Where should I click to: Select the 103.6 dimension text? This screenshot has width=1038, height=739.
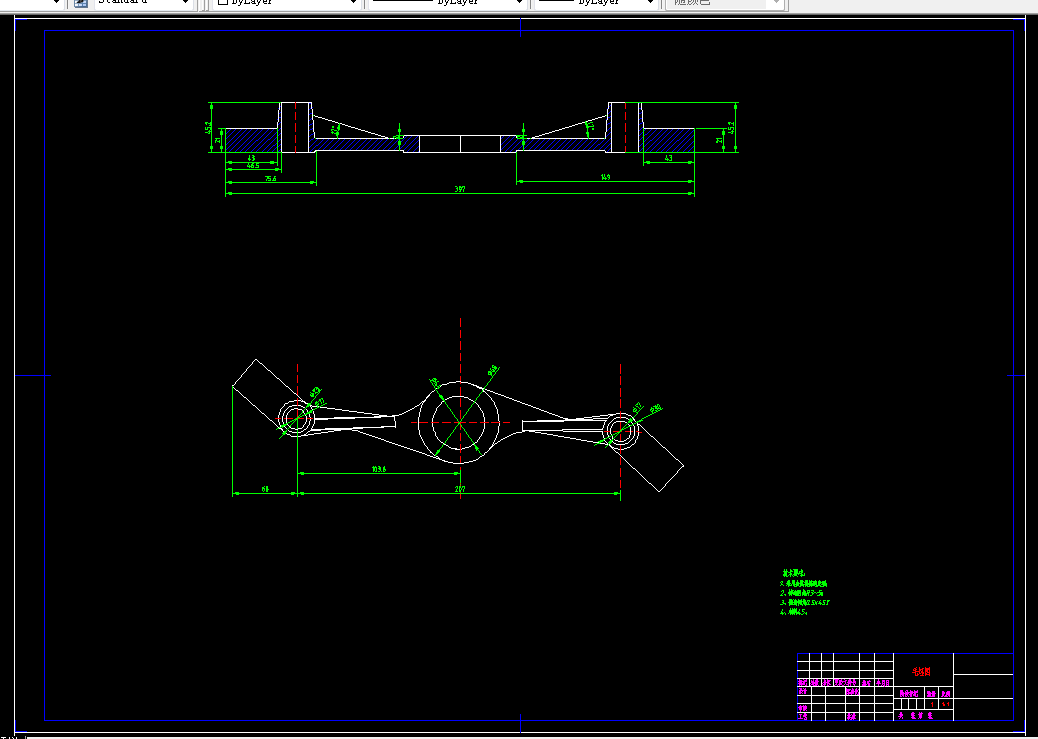coord(379,469)
